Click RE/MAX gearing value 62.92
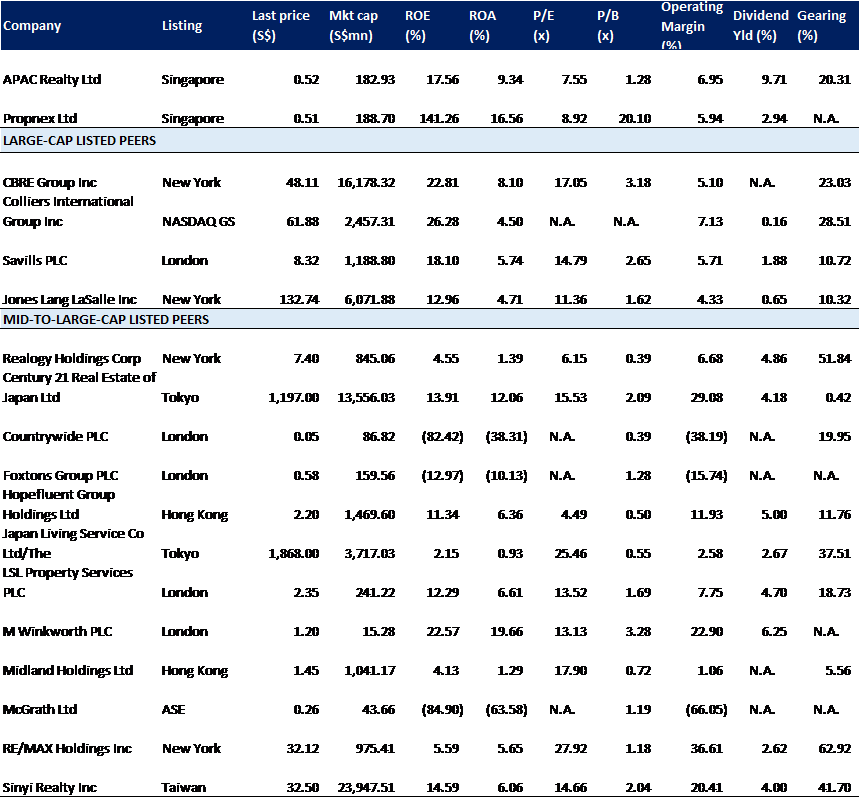This screenshot has height=798, width=860. 835,749
